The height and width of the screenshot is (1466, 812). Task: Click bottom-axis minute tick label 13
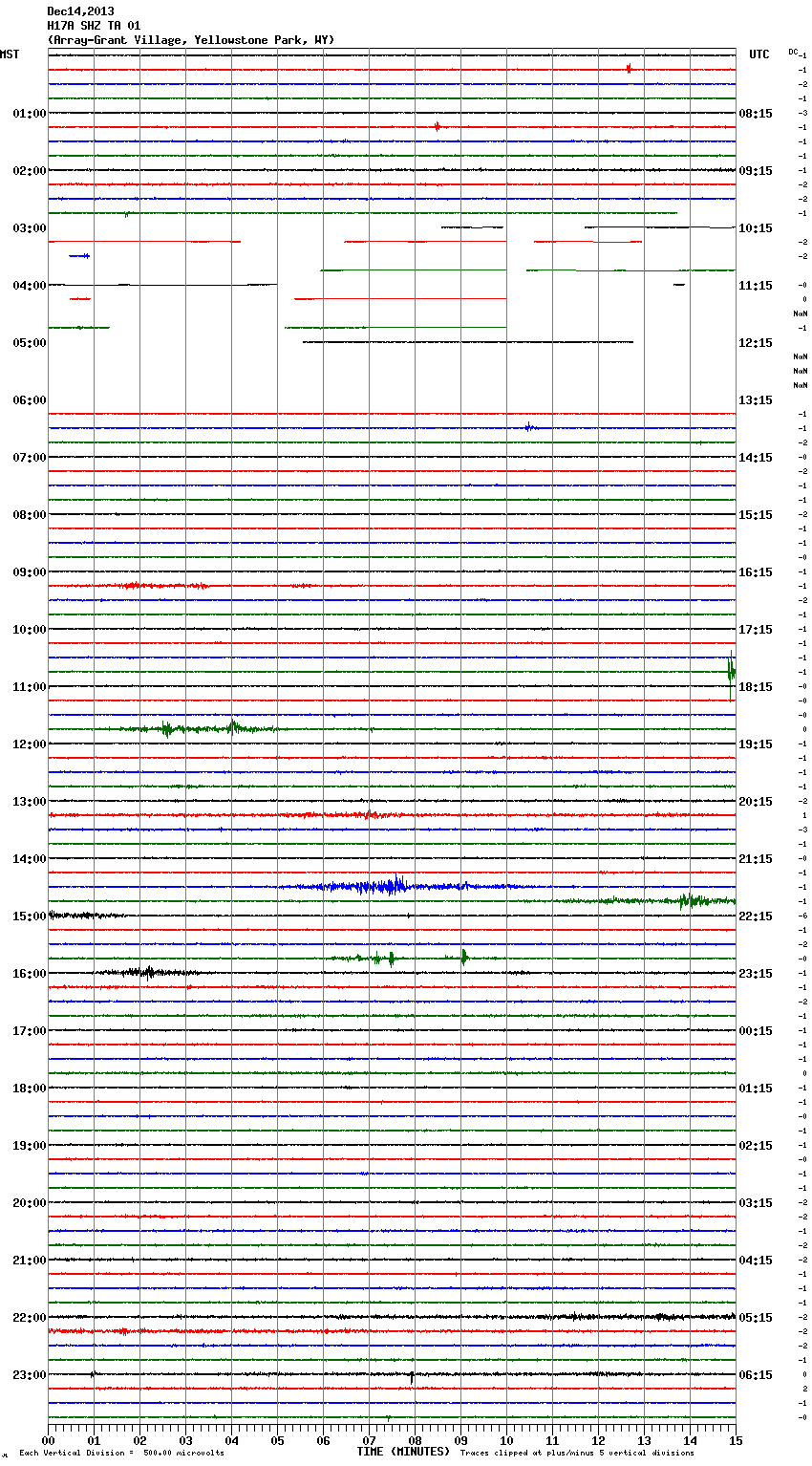click(644, 1440)
